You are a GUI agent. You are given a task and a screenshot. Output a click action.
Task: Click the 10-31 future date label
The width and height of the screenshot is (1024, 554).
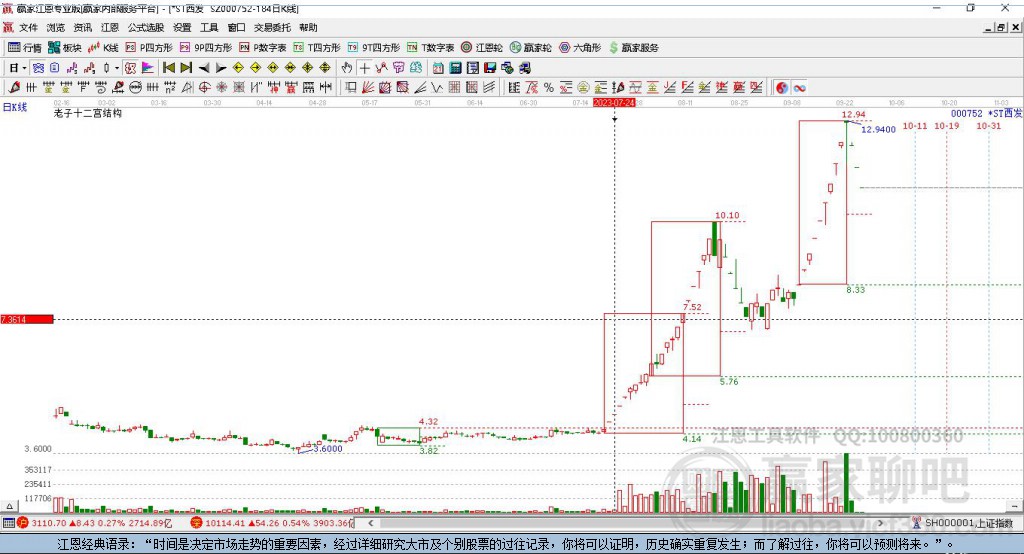pyautogui.click(x=988, y=126)
